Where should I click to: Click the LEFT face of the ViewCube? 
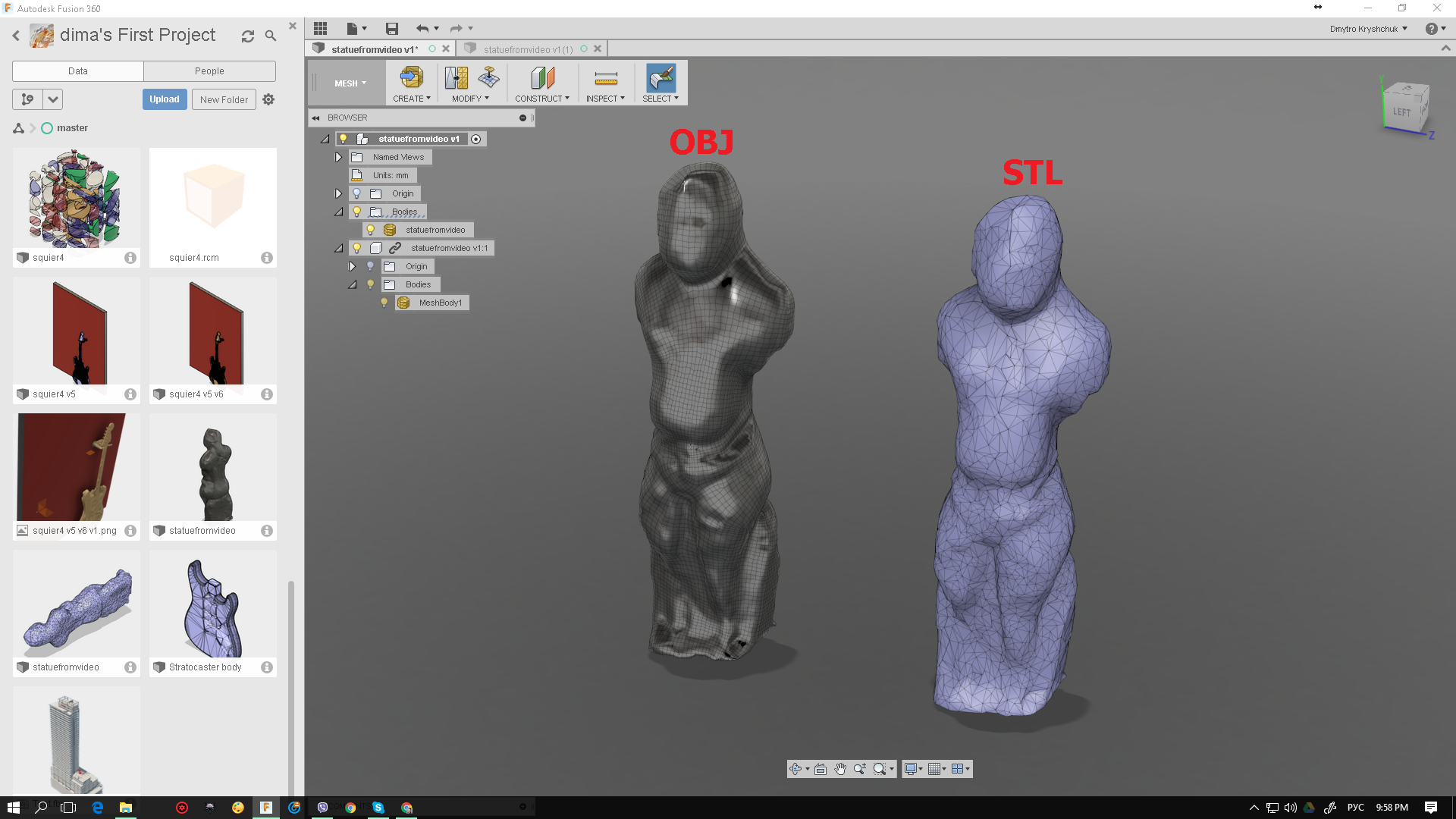1401,112
